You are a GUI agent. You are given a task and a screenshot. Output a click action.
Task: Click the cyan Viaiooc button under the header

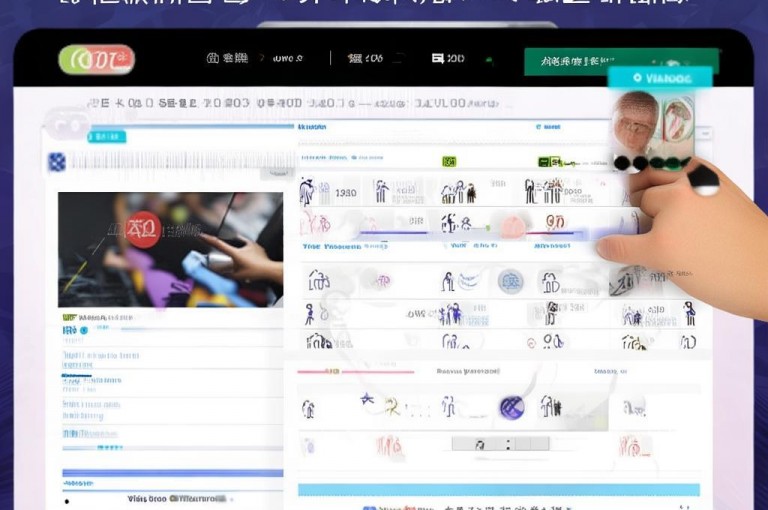(x=660, y=78)
